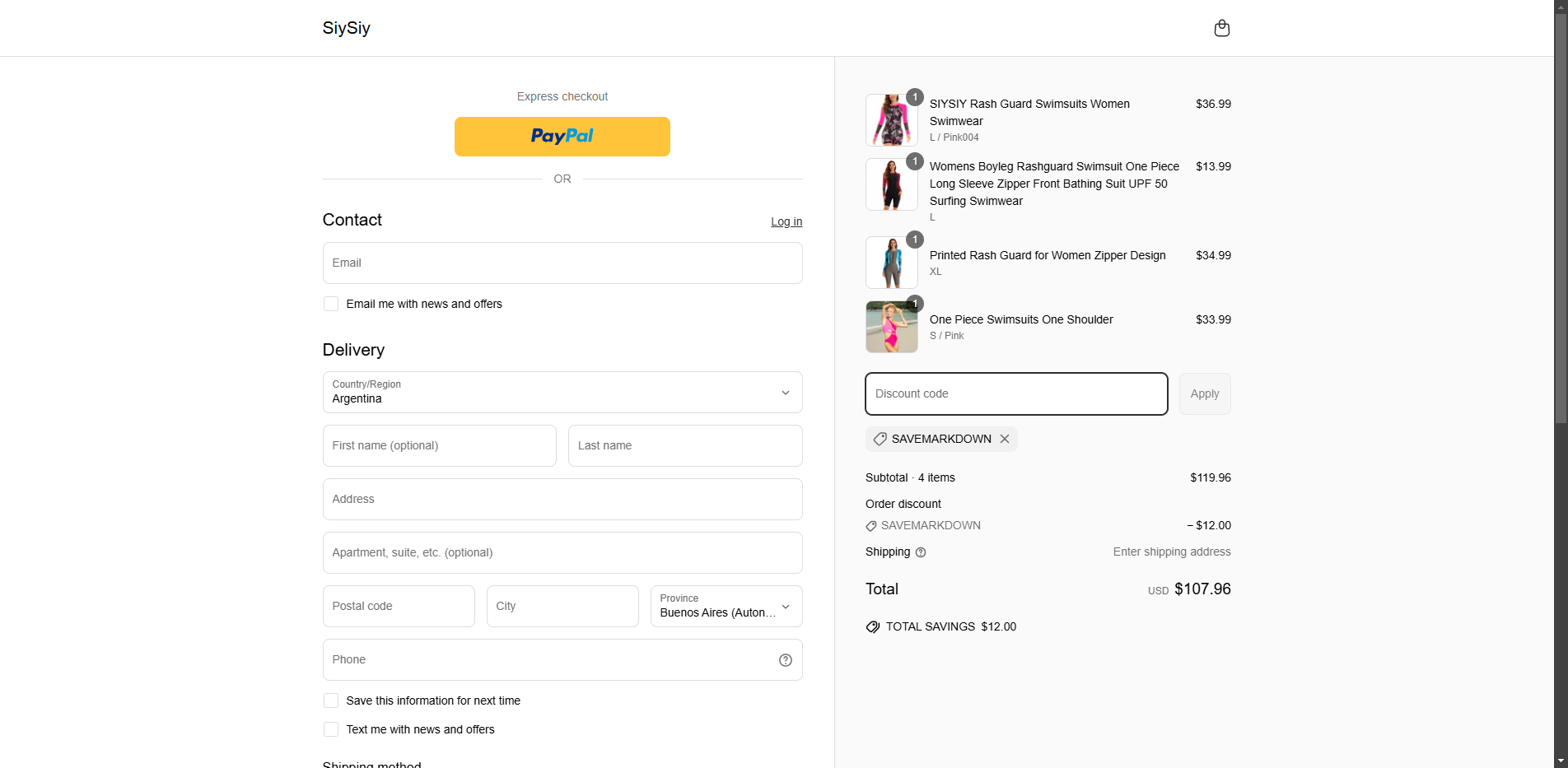
Task: Enable Email me with news and offers
Action: pyautogui.click(x=331, y=304)
